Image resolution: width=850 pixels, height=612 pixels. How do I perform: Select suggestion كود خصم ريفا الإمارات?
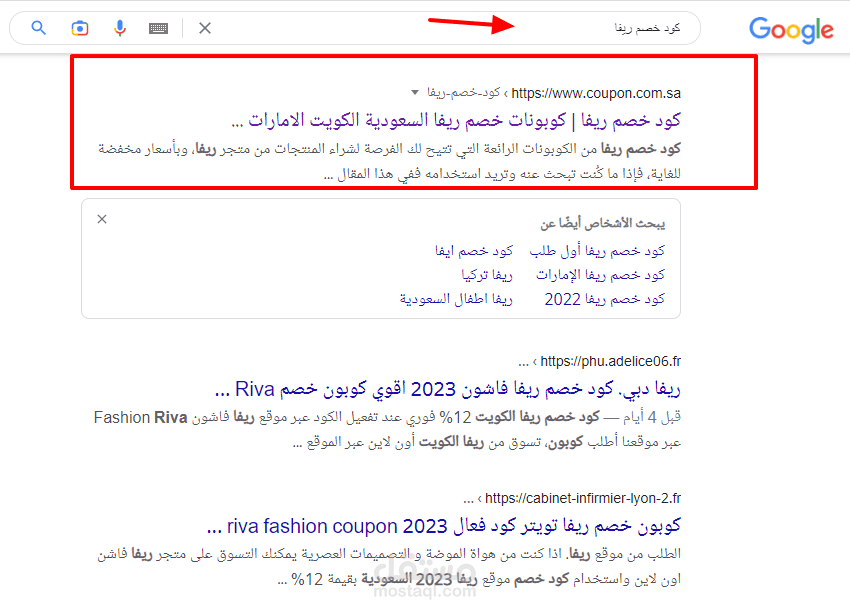click(x=600, y=275)
